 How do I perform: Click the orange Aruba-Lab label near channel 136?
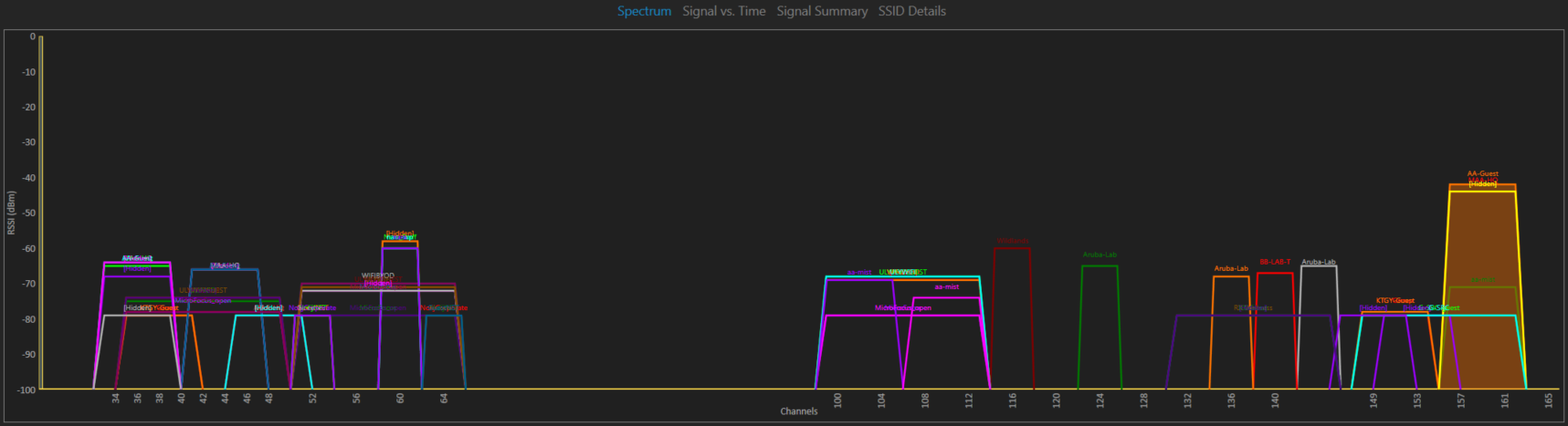[x=1231, y=269]
